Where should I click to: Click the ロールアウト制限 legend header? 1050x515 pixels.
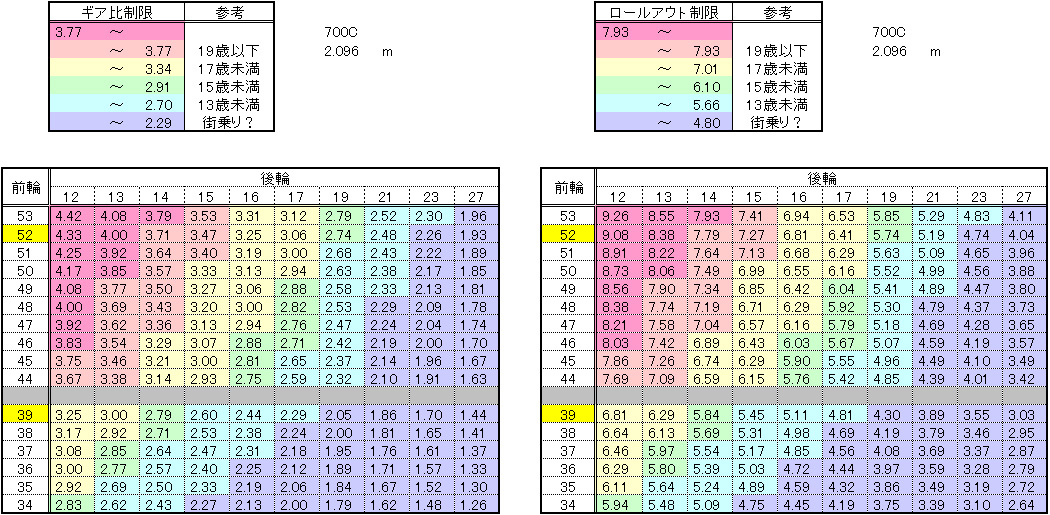[x=664, y=13]
